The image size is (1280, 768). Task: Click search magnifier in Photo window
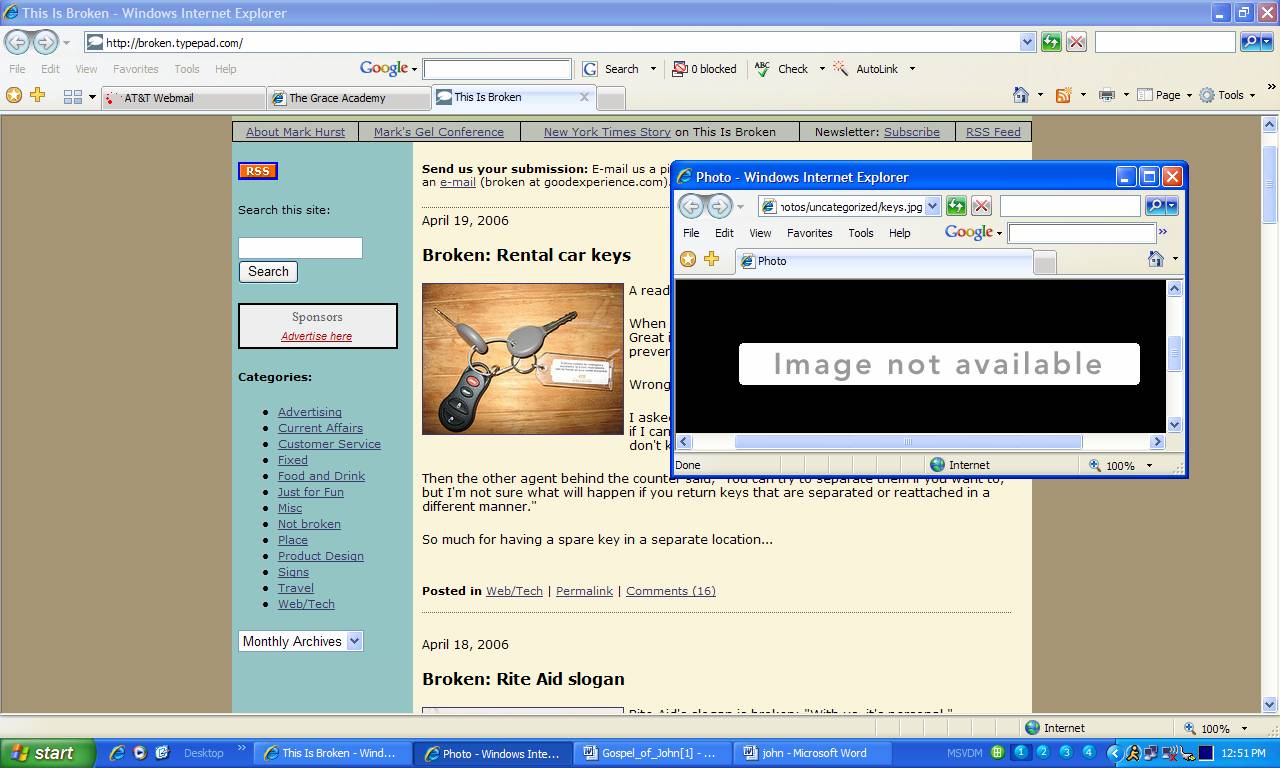(x=1154, y=206)
